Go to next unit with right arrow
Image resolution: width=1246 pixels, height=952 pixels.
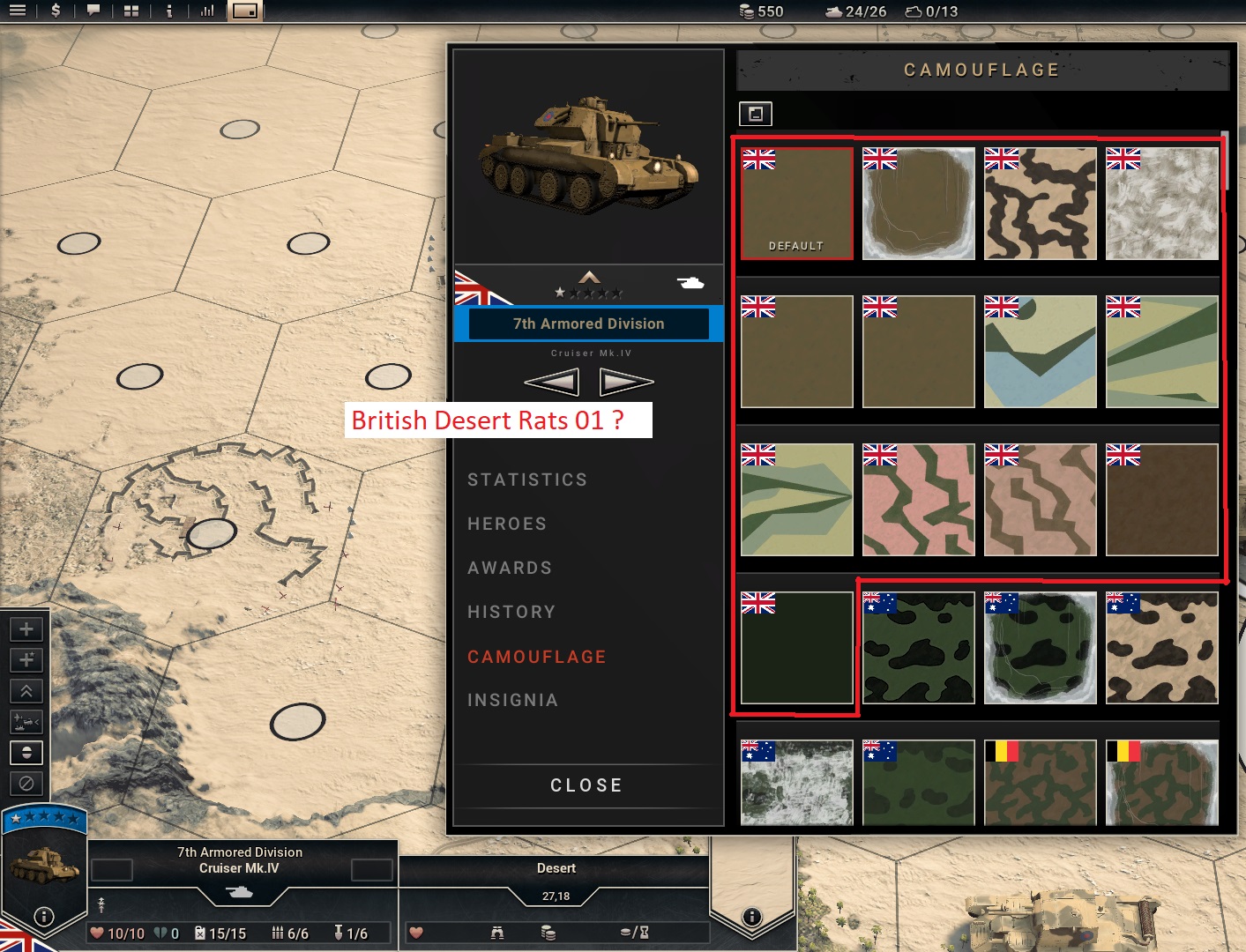coord(626,383)
